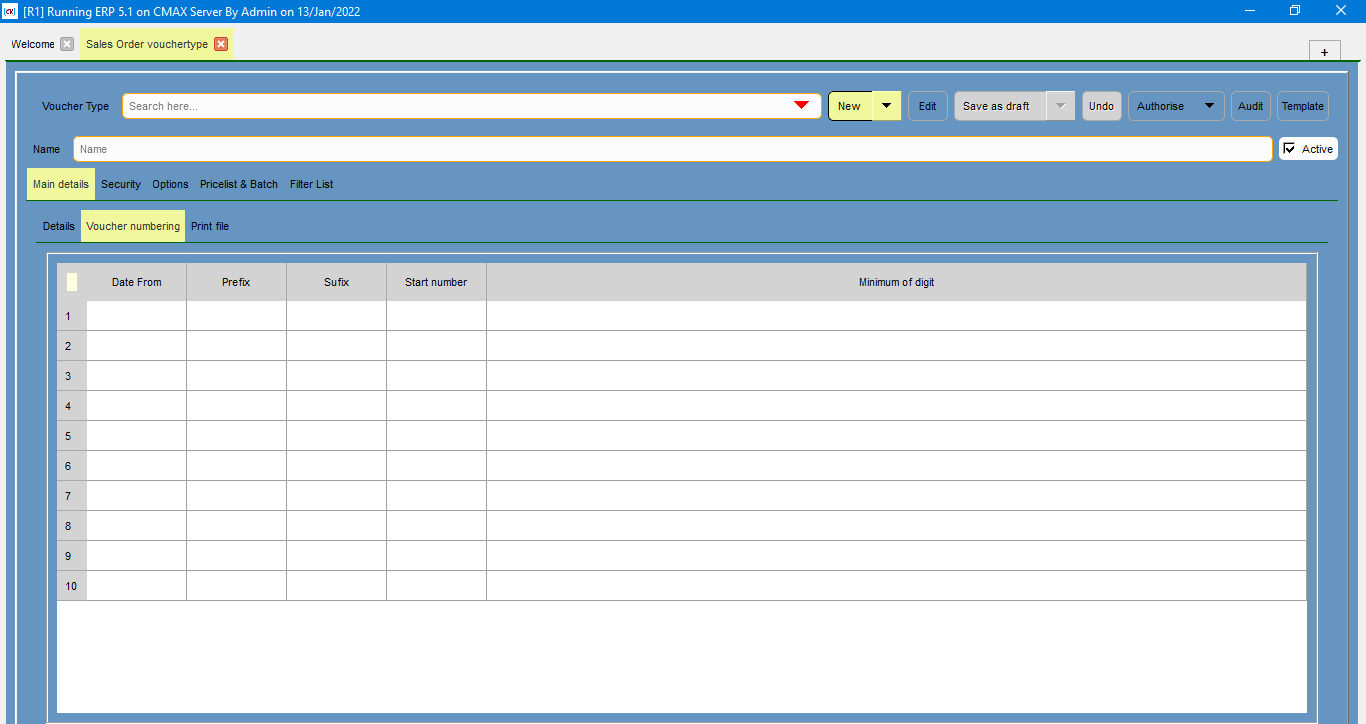
Task: Open the Authorise dropdown
Action: [x=1176, y=106]
